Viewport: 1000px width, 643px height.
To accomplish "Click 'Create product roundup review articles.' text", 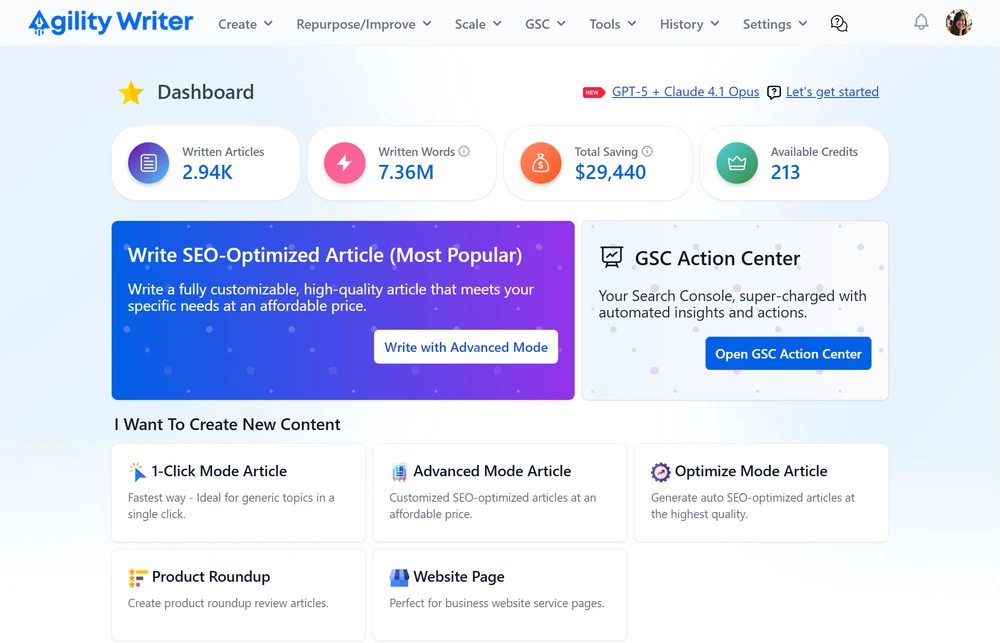I will (x=228, y=603).
